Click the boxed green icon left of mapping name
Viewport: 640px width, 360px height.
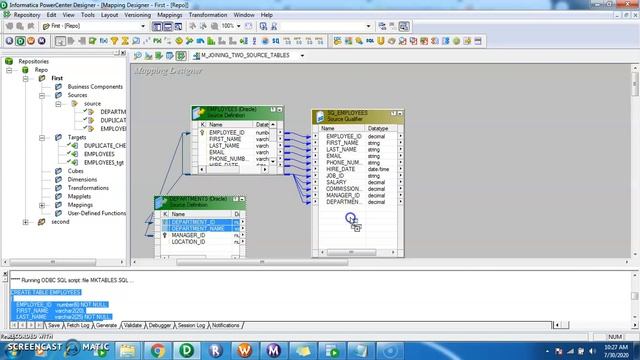(181, 55)
